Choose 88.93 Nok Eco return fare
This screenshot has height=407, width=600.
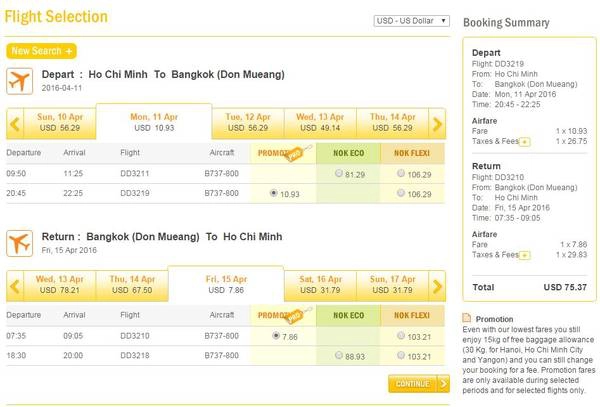tap(340, 355)
